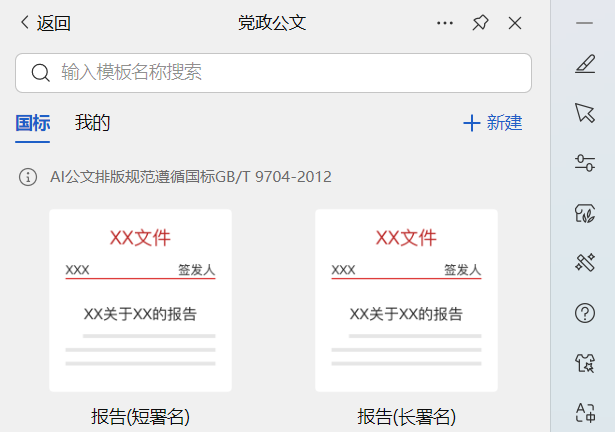Close the 党政公文 panel

[x=515, y=23]
